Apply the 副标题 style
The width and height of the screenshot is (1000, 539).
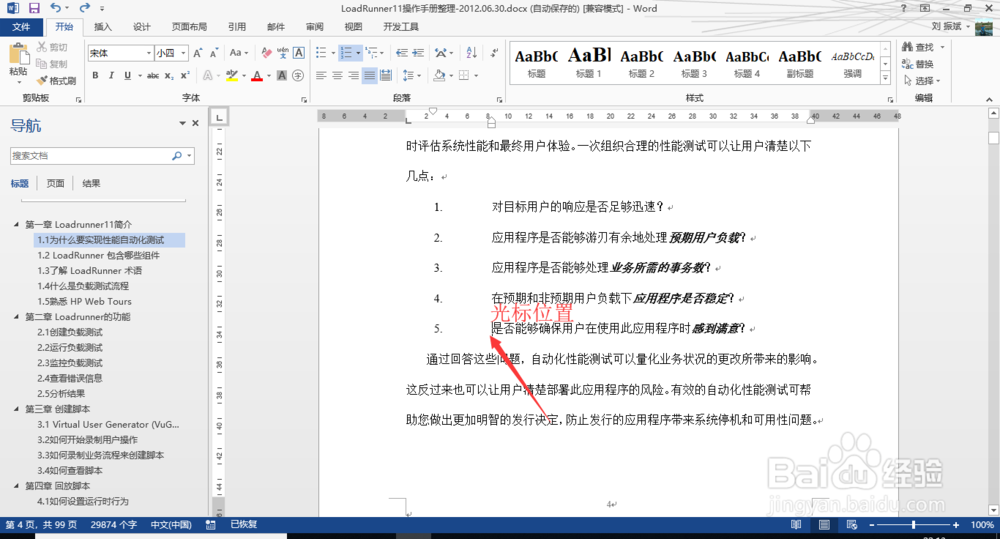tap(800, 63)
